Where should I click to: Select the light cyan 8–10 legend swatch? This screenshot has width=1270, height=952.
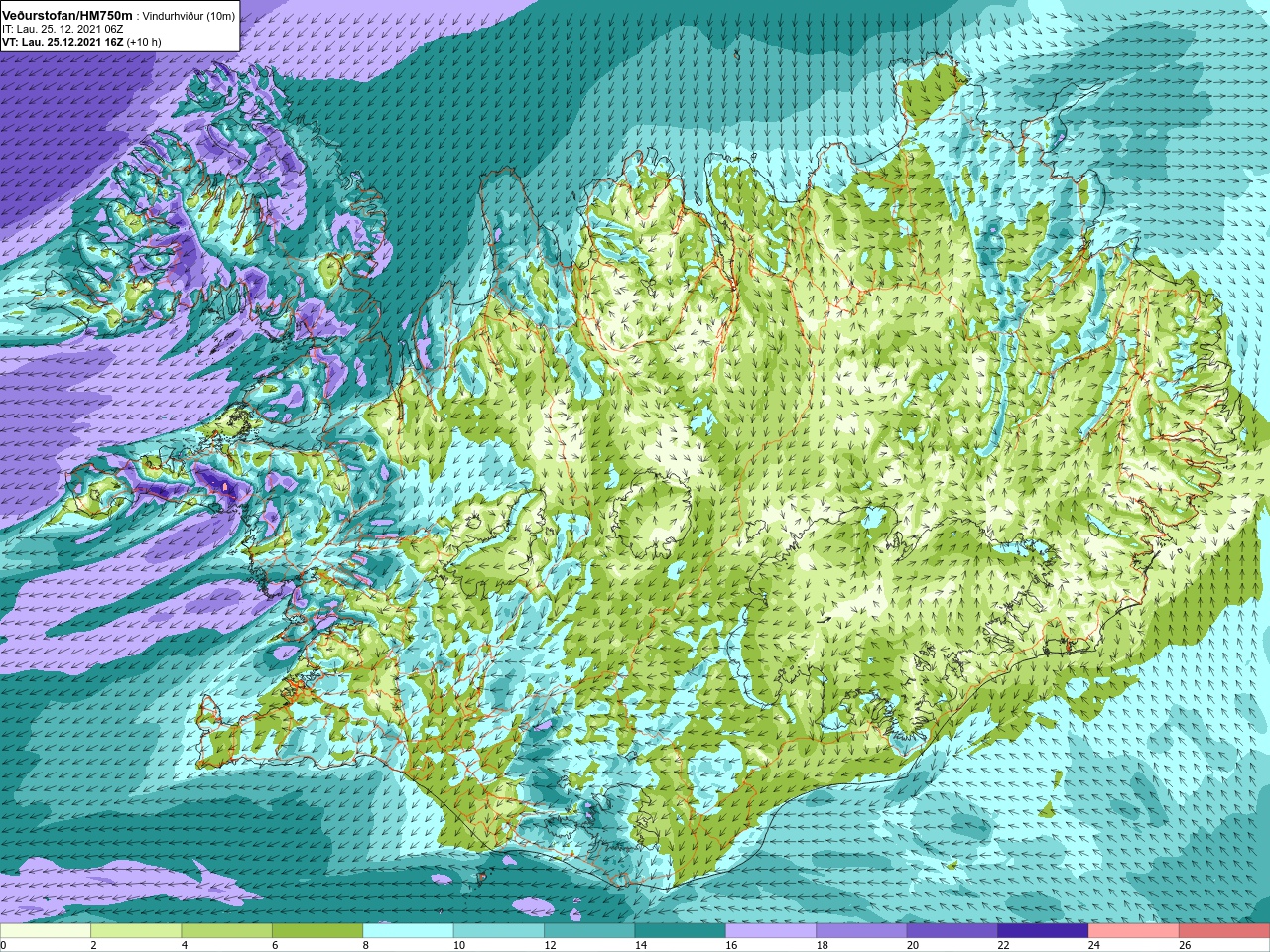(408, 931)
